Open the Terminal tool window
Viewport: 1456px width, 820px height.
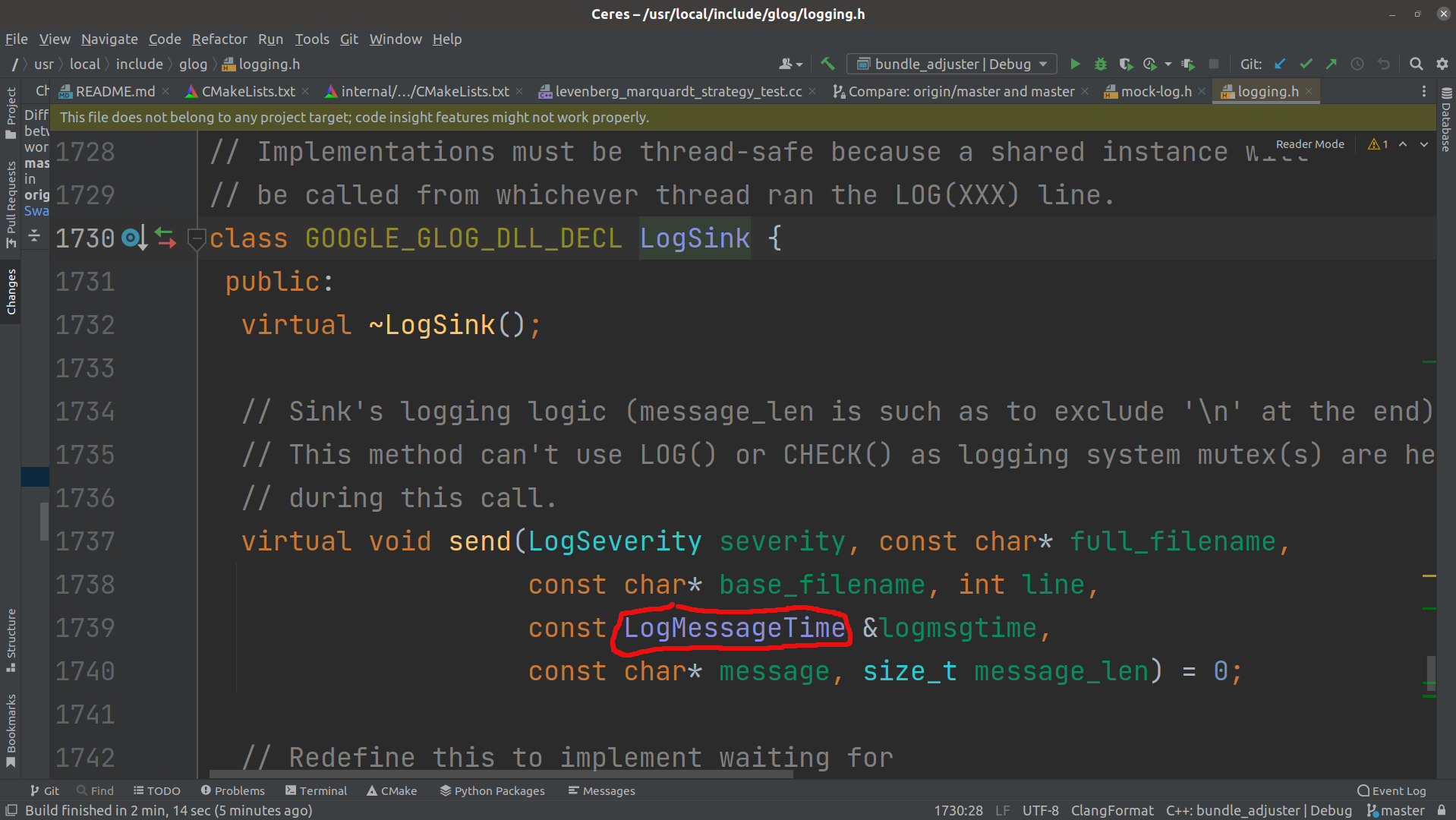point(316,790)
